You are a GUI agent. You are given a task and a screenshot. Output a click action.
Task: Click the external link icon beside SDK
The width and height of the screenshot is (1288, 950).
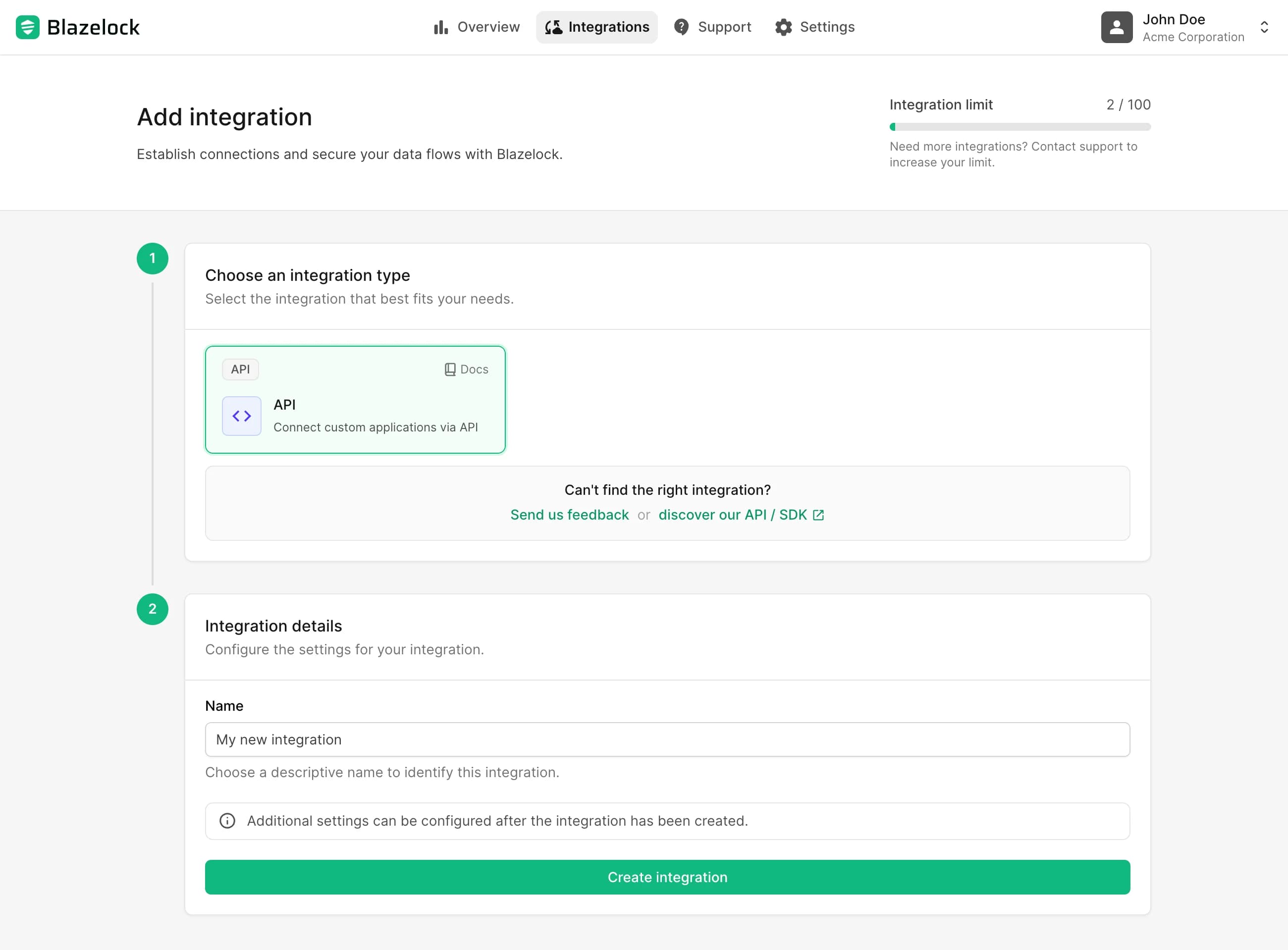pyautogui.click(x=818, y=515)
